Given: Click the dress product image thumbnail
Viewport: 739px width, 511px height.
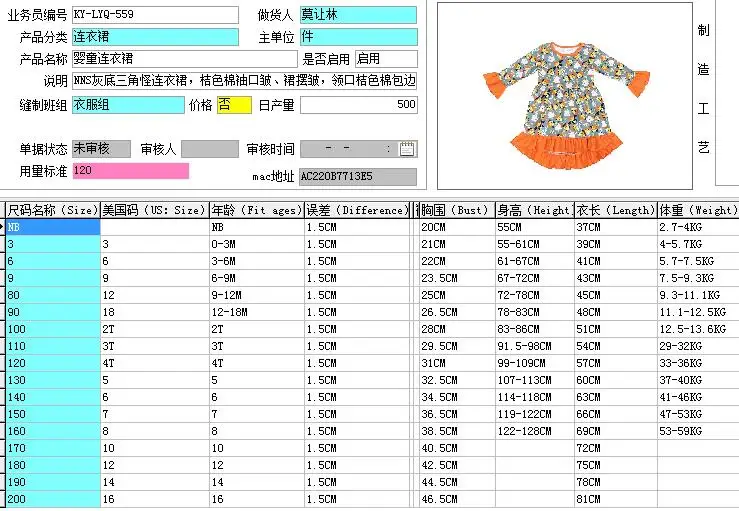Looking at the screenshot, I should 565,95.
